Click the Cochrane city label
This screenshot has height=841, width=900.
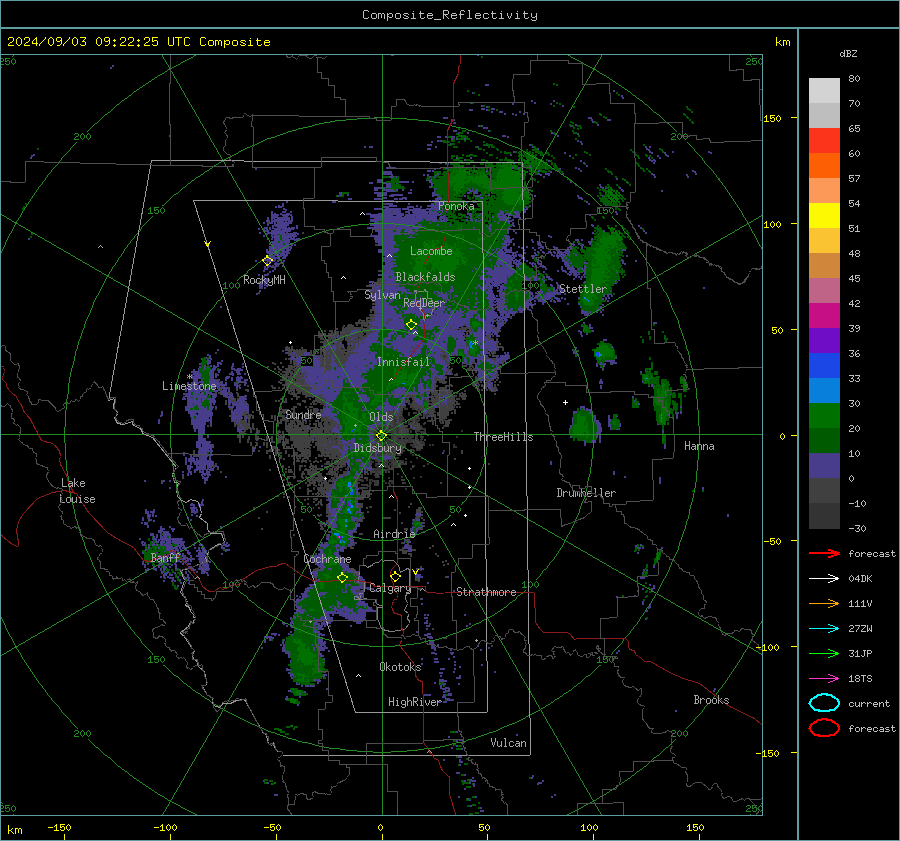click(327, 559)
